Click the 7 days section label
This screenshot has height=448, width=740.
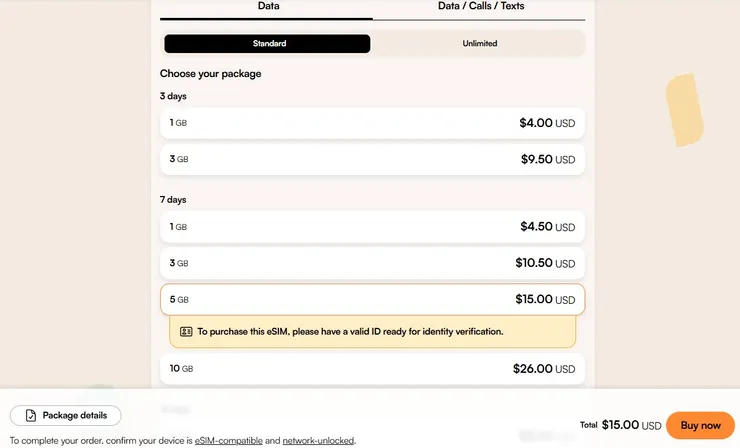pyautogui.click(x=174, y=200)
